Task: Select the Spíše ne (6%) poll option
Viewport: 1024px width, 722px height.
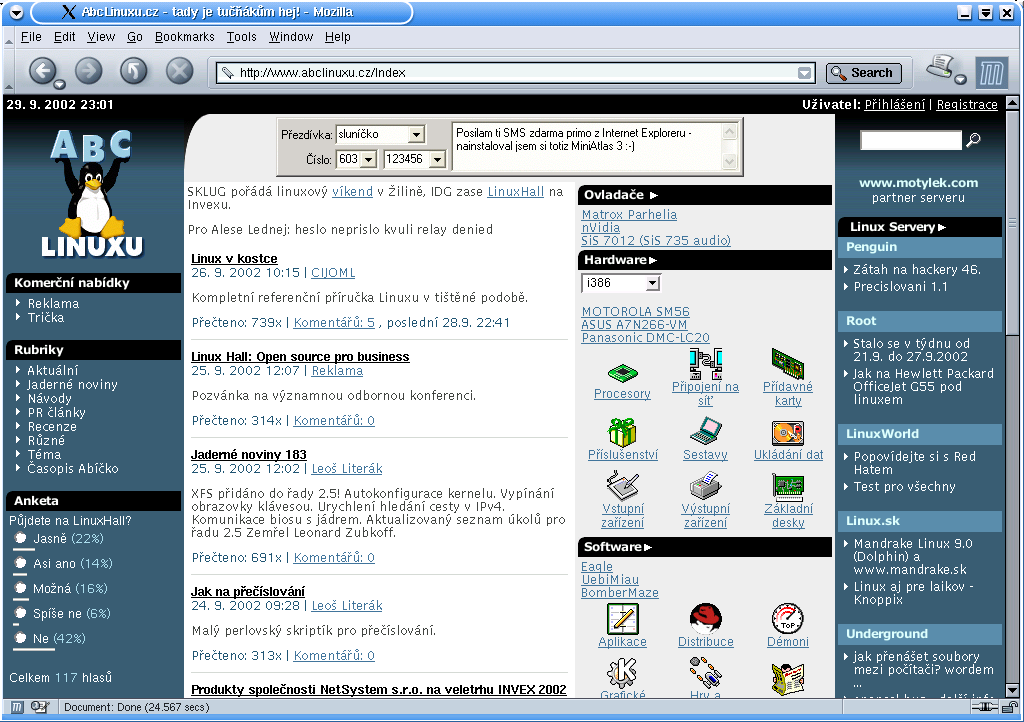Action: (20, 612)
